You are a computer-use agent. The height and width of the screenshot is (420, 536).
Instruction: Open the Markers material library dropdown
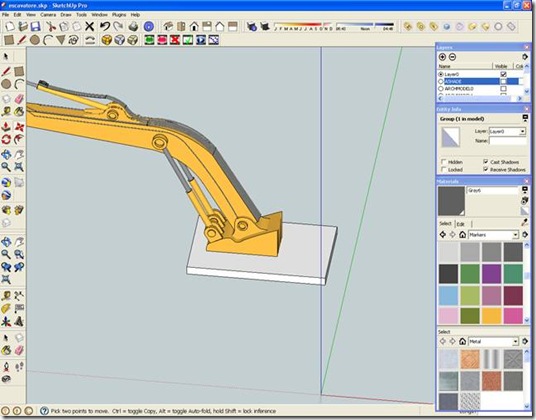click(515, 235)
